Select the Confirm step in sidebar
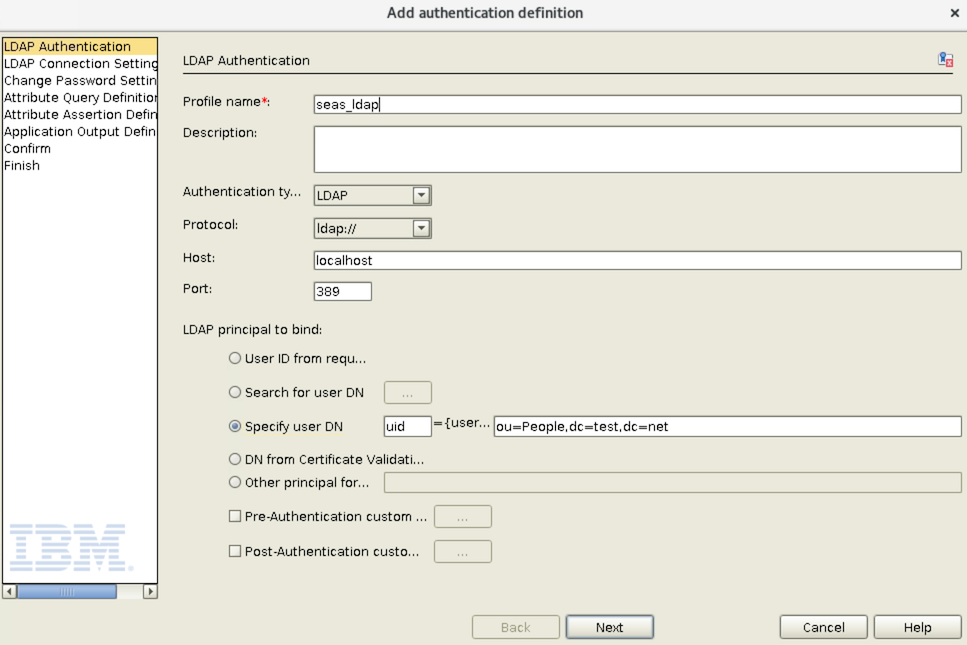The width and height of the screenshot is (967, 645). point(80,149)
